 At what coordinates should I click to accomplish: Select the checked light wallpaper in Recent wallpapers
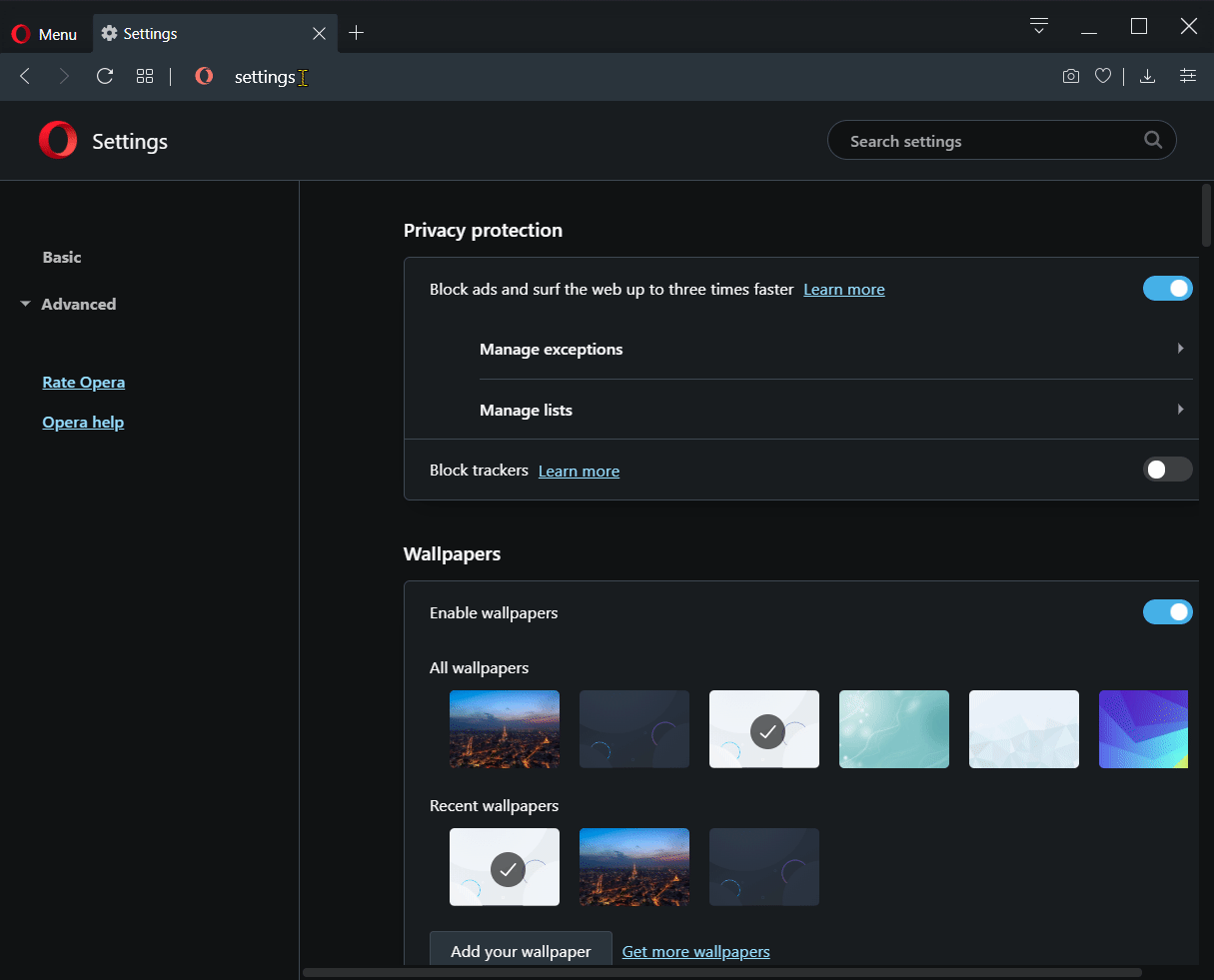(x=505, y=867)
